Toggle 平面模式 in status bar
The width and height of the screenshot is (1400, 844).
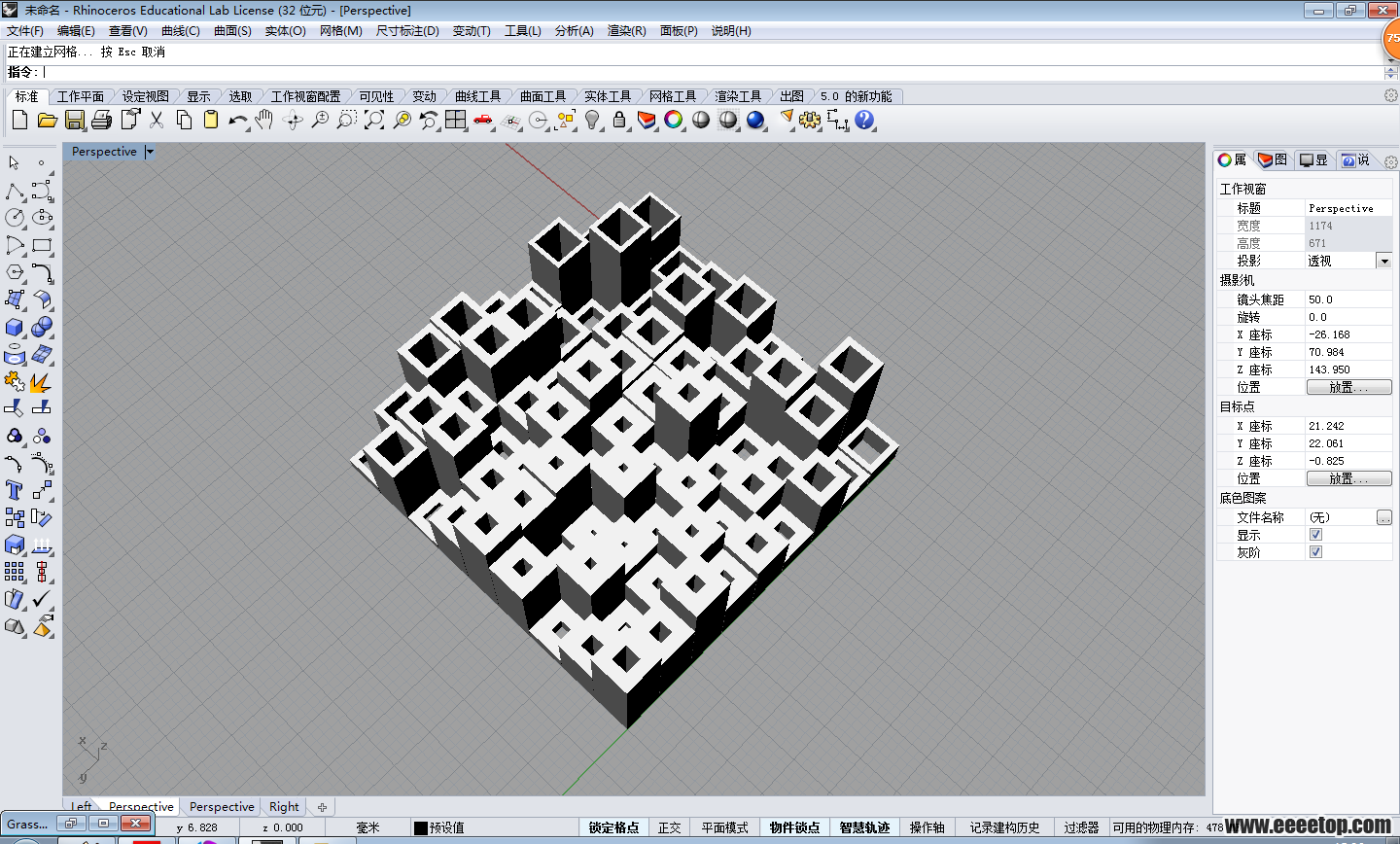click(725, 827)
